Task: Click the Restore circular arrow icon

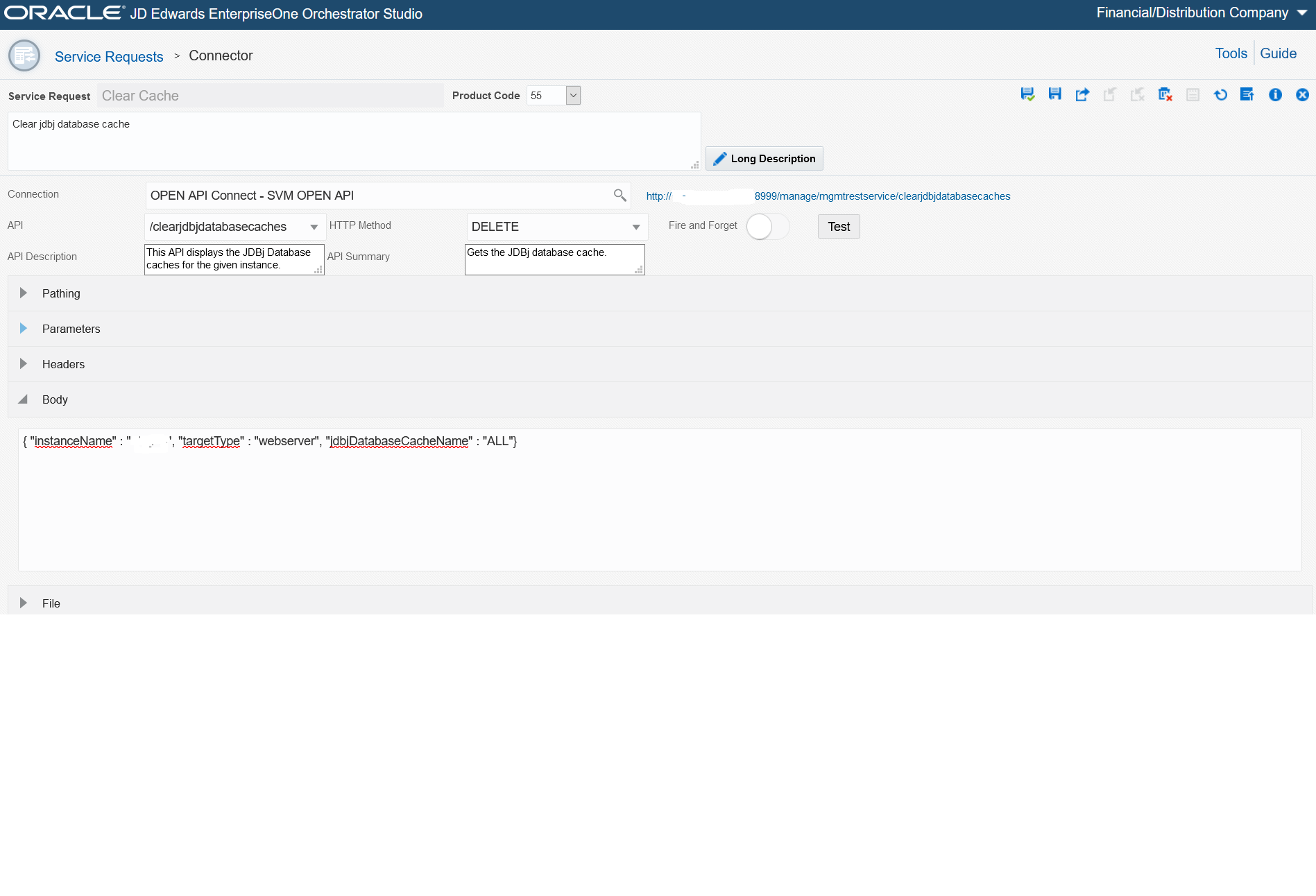Action: click(1220, 94)
